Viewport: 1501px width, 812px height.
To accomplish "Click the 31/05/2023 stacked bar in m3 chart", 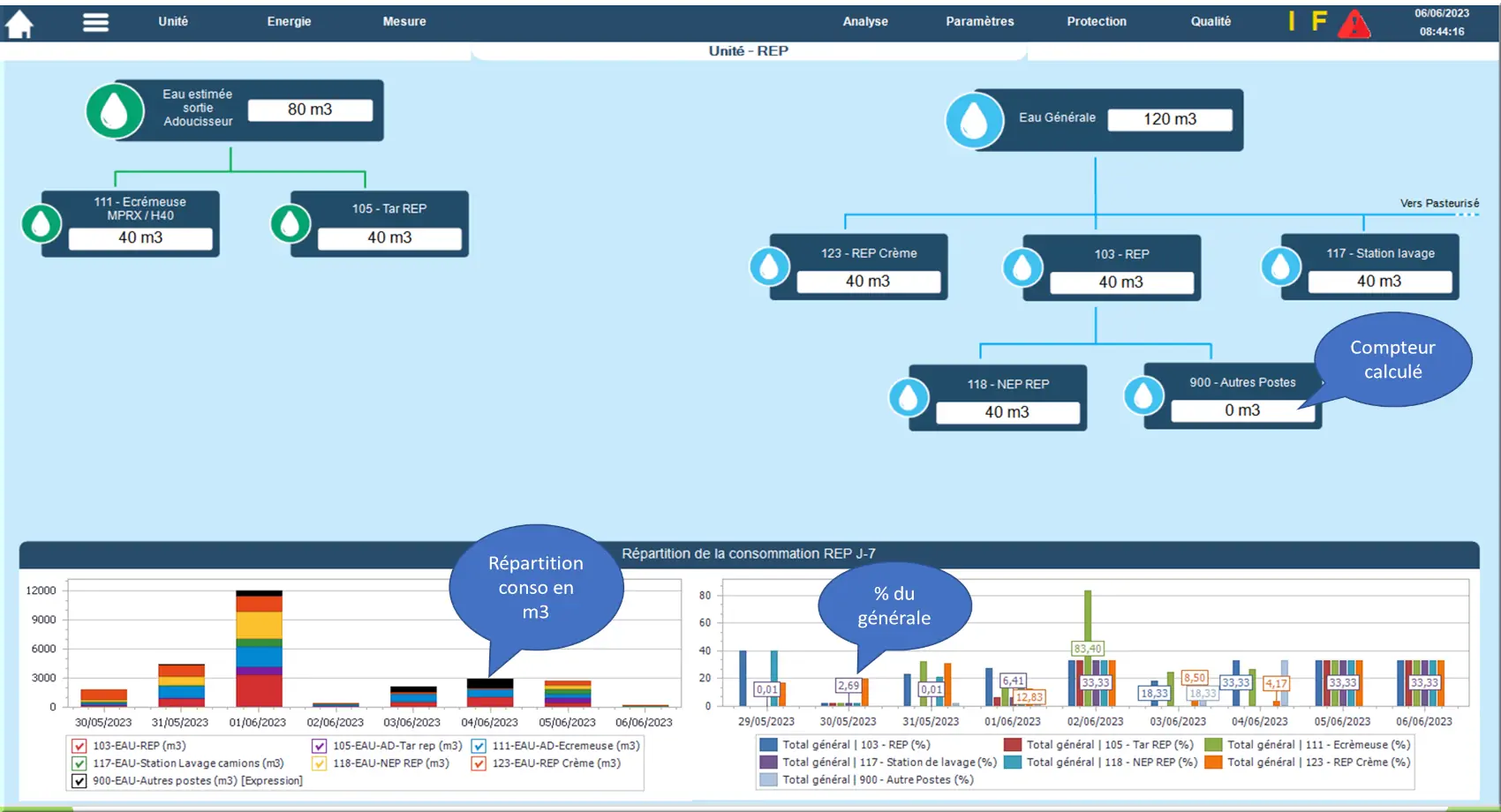I will (x=181, y=686).
